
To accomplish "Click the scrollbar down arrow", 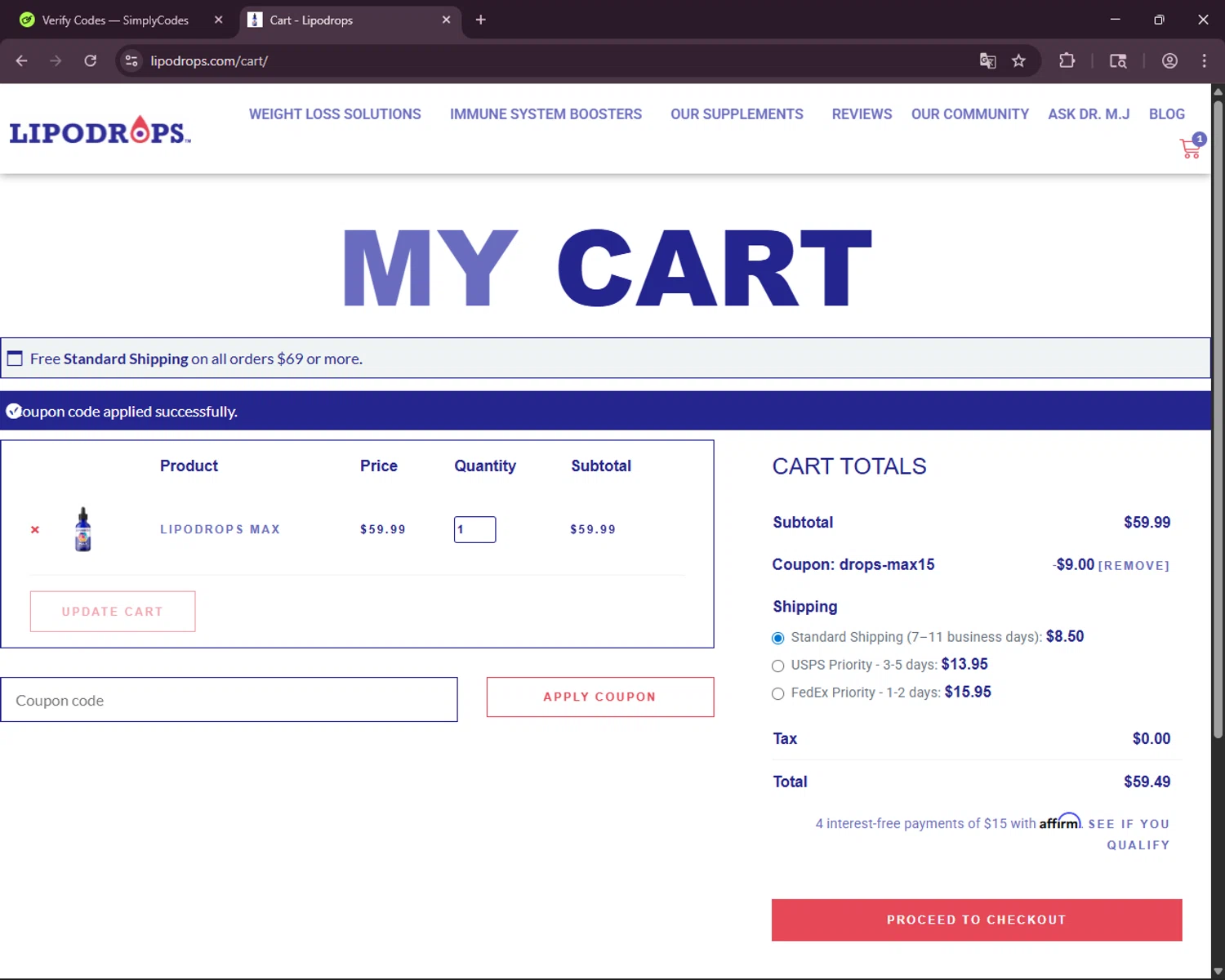I will pyautogui.click(x=1218, y=971).
